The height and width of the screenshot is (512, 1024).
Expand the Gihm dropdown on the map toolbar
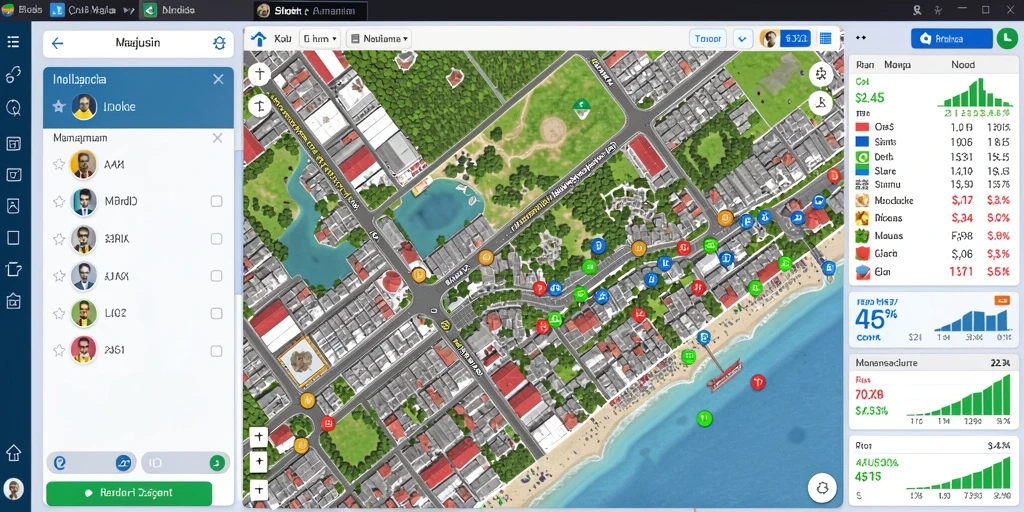(x=320, y=39)
